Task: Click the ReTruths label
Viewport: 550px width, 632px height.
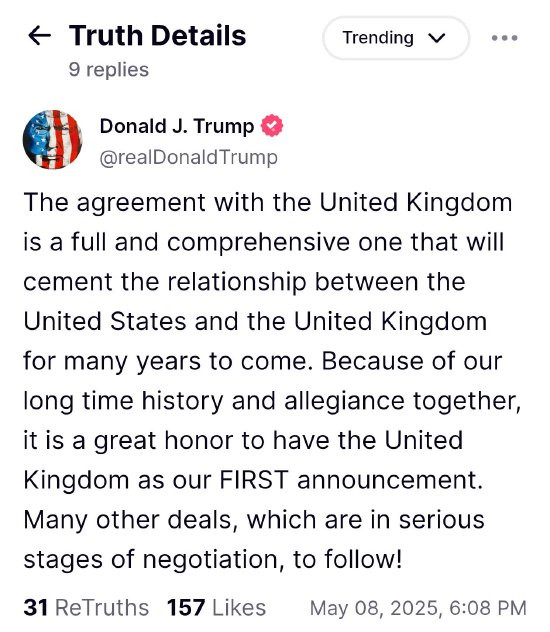Action: click(102, 607)
